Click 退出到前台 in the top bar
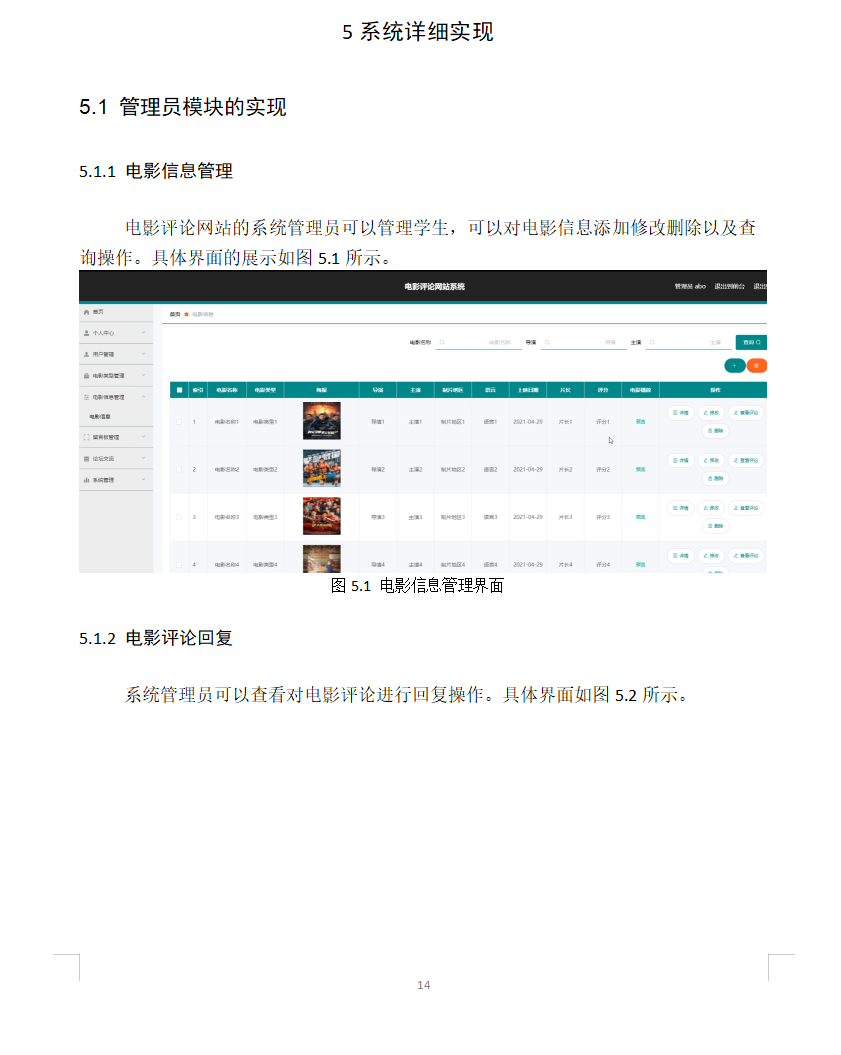The height and width of the screenshot is (1055, 841). pyautogui.click(x=729, y=286)
